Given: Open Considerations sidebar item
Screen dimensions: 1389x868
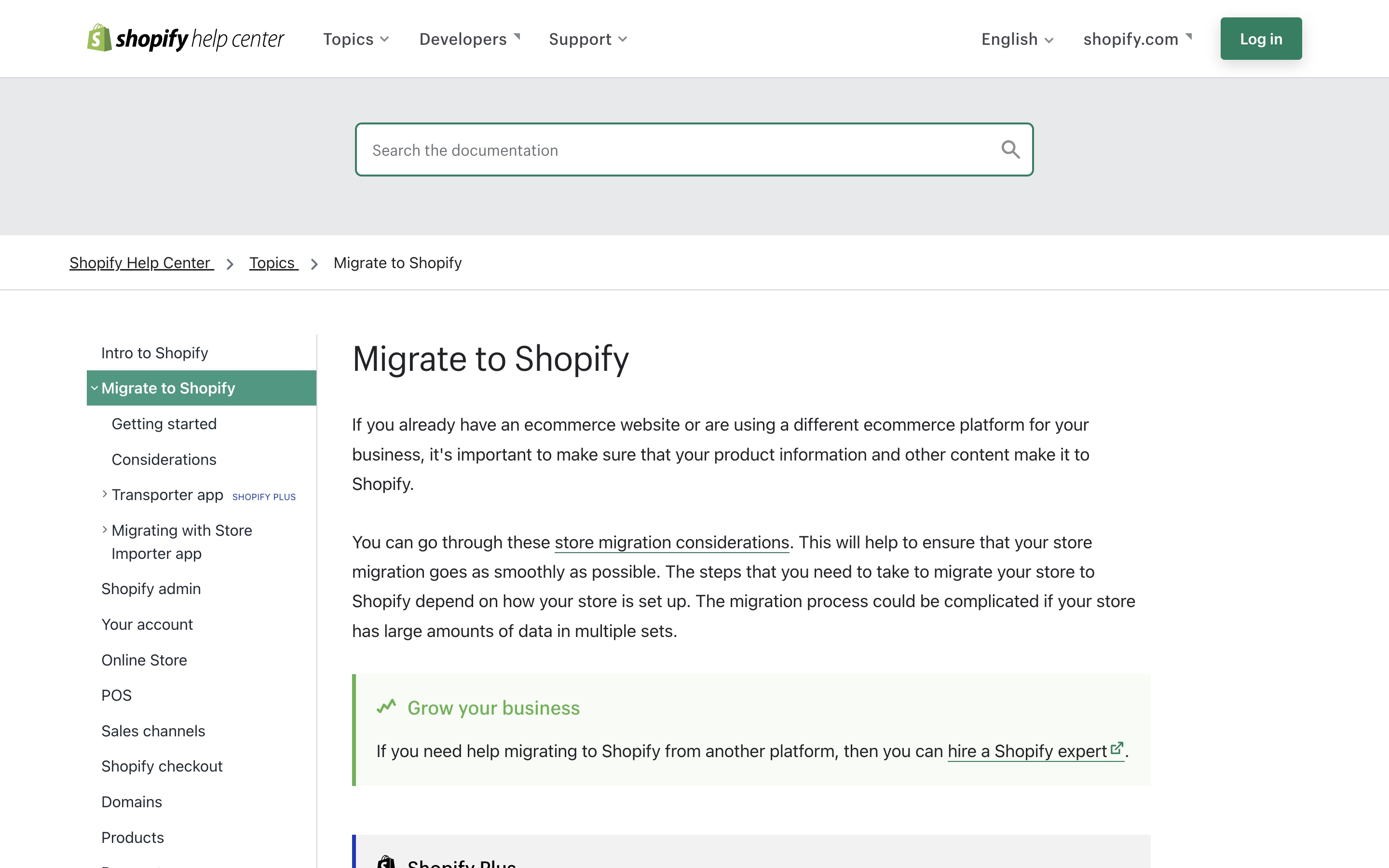Looking at the screenshot, I should (x=164, y=459).
